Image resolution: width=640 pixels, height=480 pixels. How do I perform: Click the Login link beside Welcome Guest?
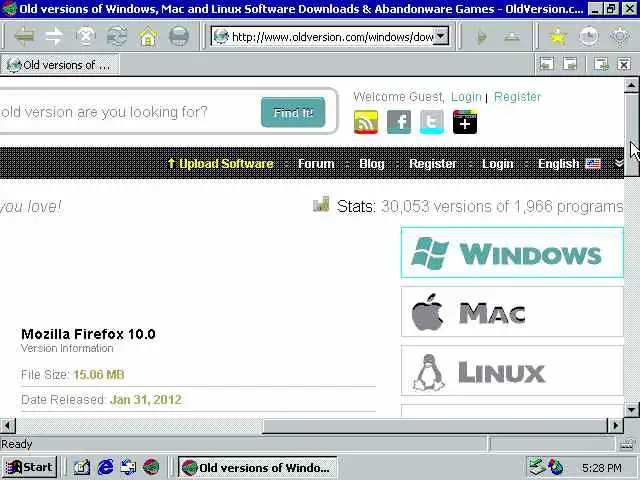click(466, 97)
